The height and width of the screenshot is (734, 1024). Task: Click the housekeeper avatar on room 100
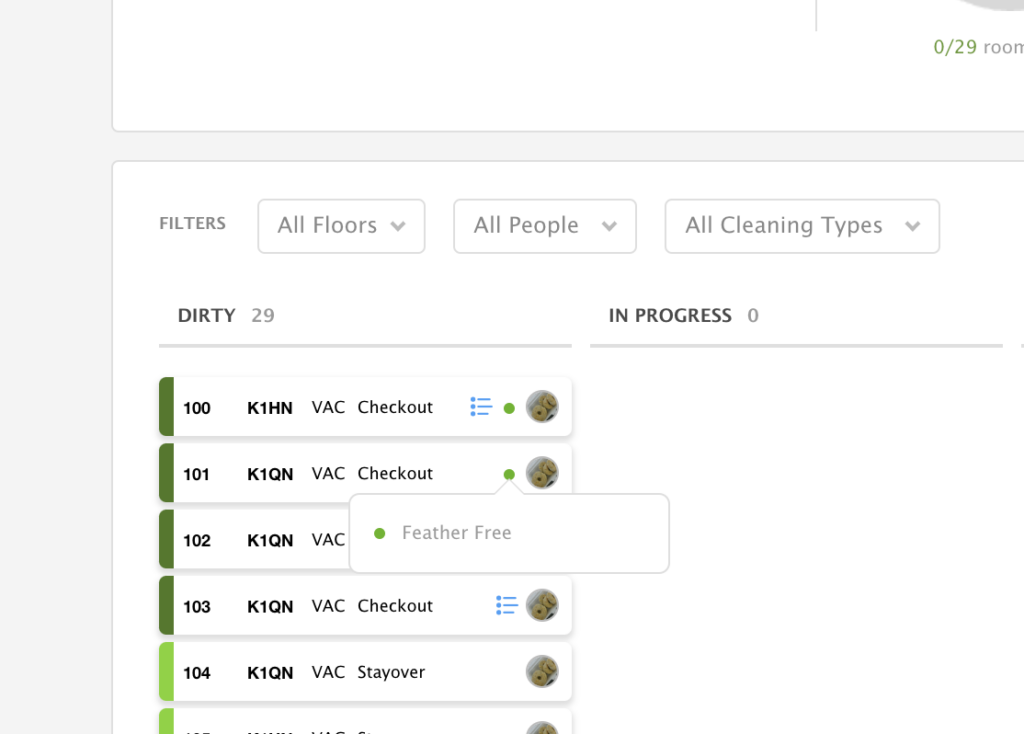[x=542, y=407]
